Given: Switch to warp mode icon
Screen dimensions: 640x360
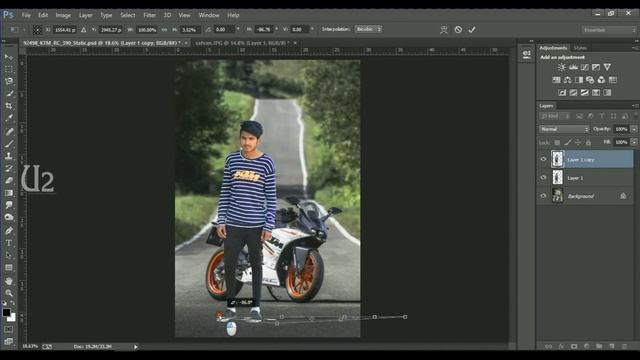Looking at the screenshot, I should [444, 29].
